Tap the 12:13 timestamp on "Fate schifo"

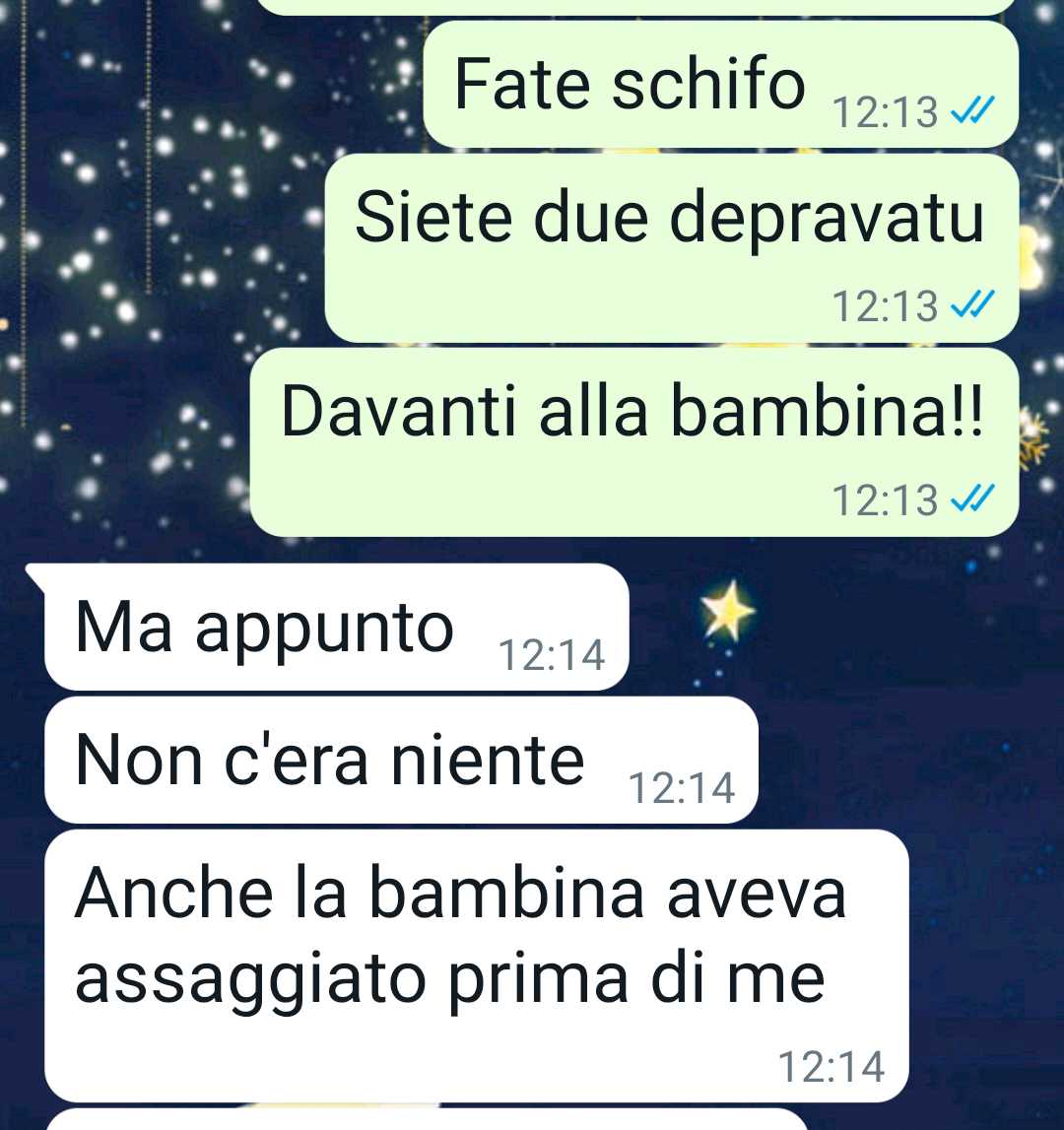coord(885,112)
